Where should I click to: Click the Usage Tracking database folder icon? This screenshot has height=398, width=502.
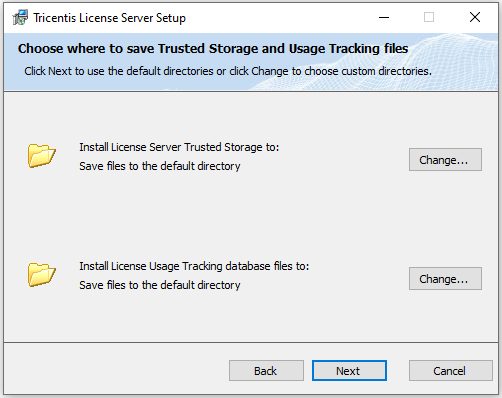(42, 275)
